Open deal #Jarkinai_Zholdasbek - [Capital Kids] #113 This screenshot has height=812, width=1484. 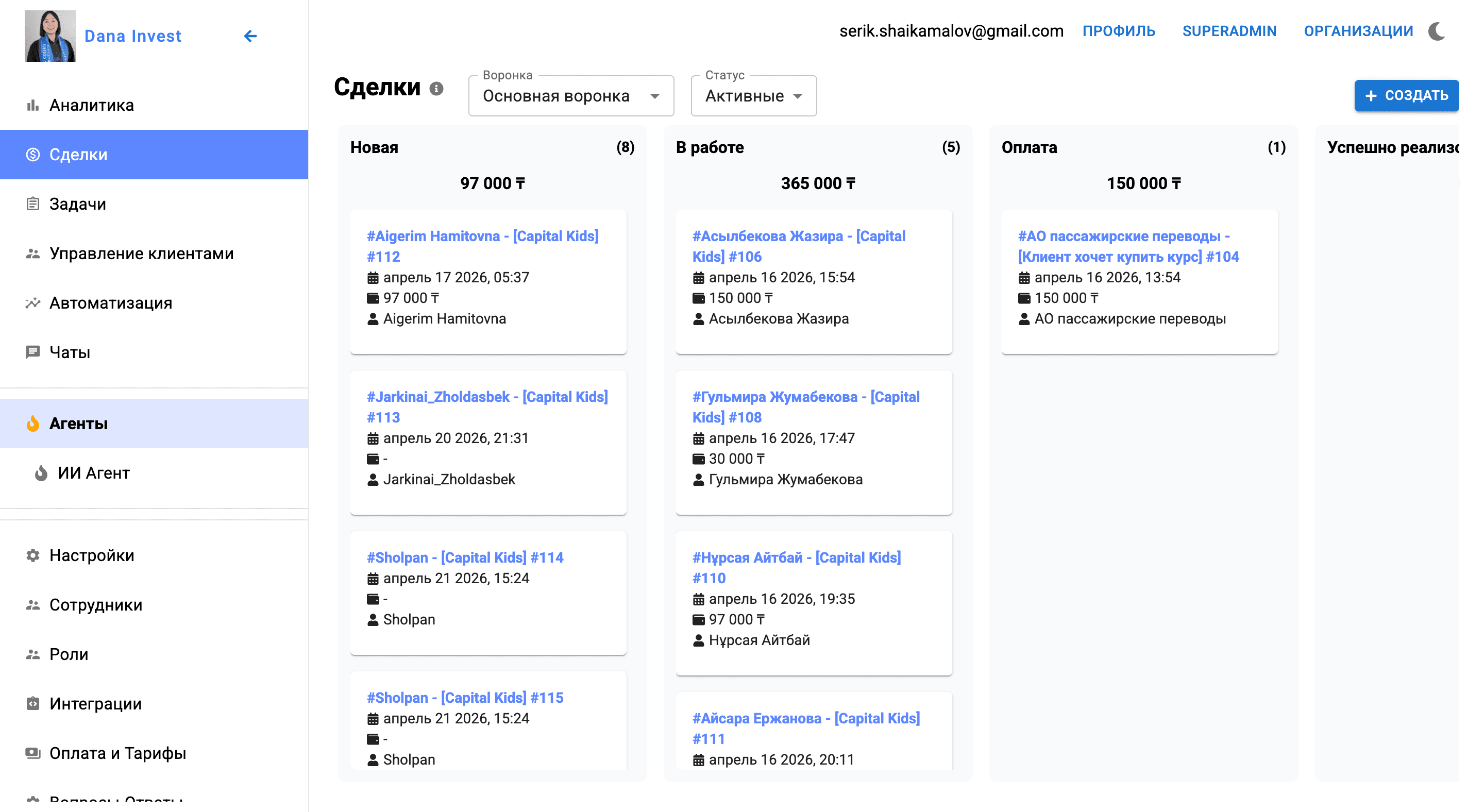point(487,407)
